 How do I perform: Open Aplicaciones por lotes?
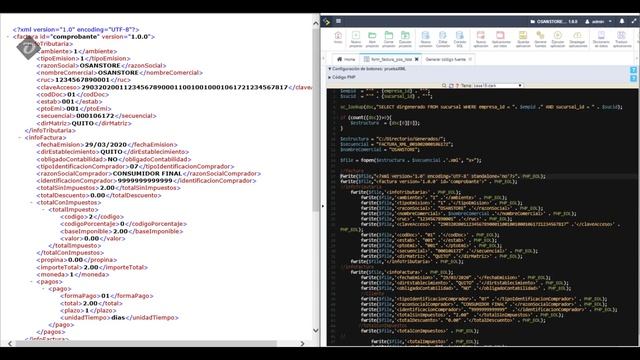[x=501, y=39]
